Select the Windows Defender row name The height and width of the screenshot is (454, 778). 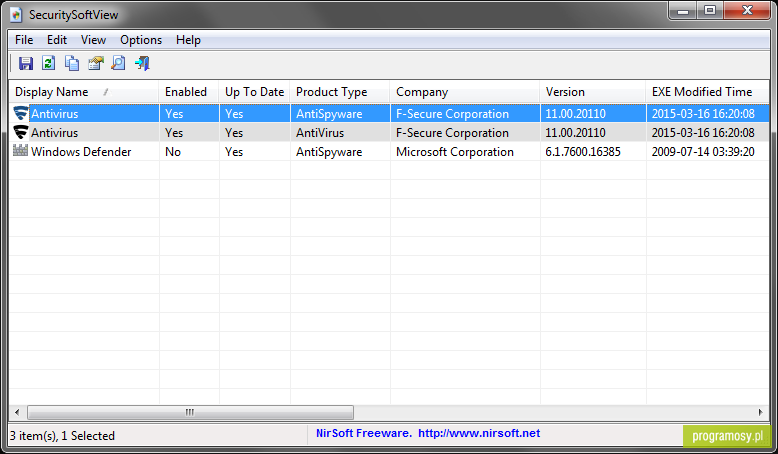[x=81, y=152]
